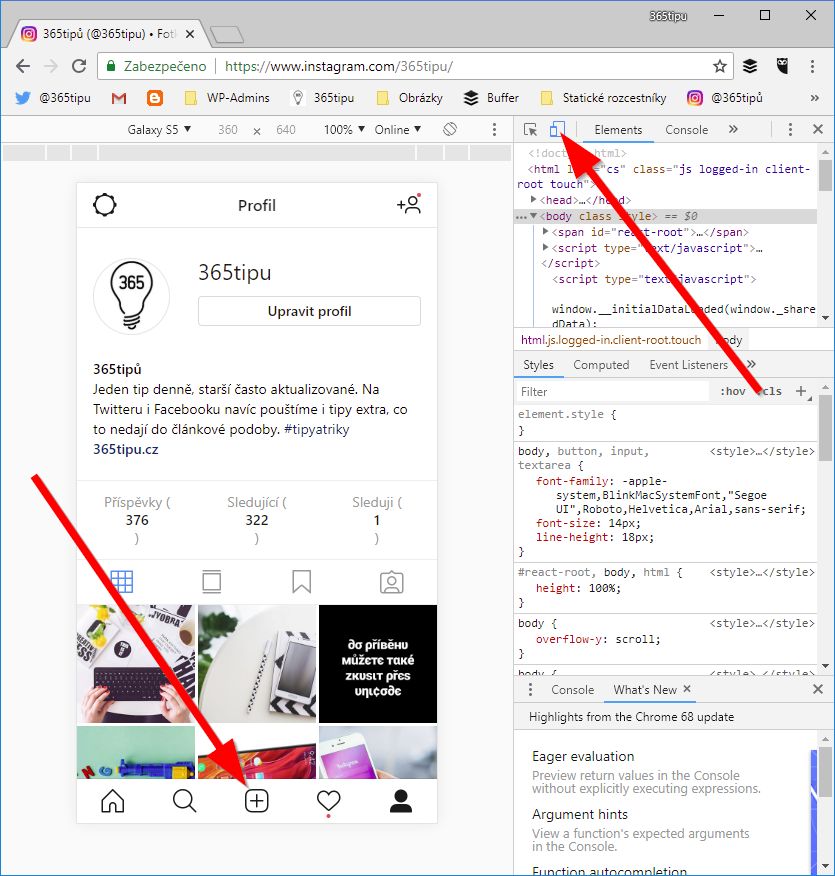The width and height of the screenshot is (835, 876).
Task: Open the black text post thumbnail
Action: (378, 664)
